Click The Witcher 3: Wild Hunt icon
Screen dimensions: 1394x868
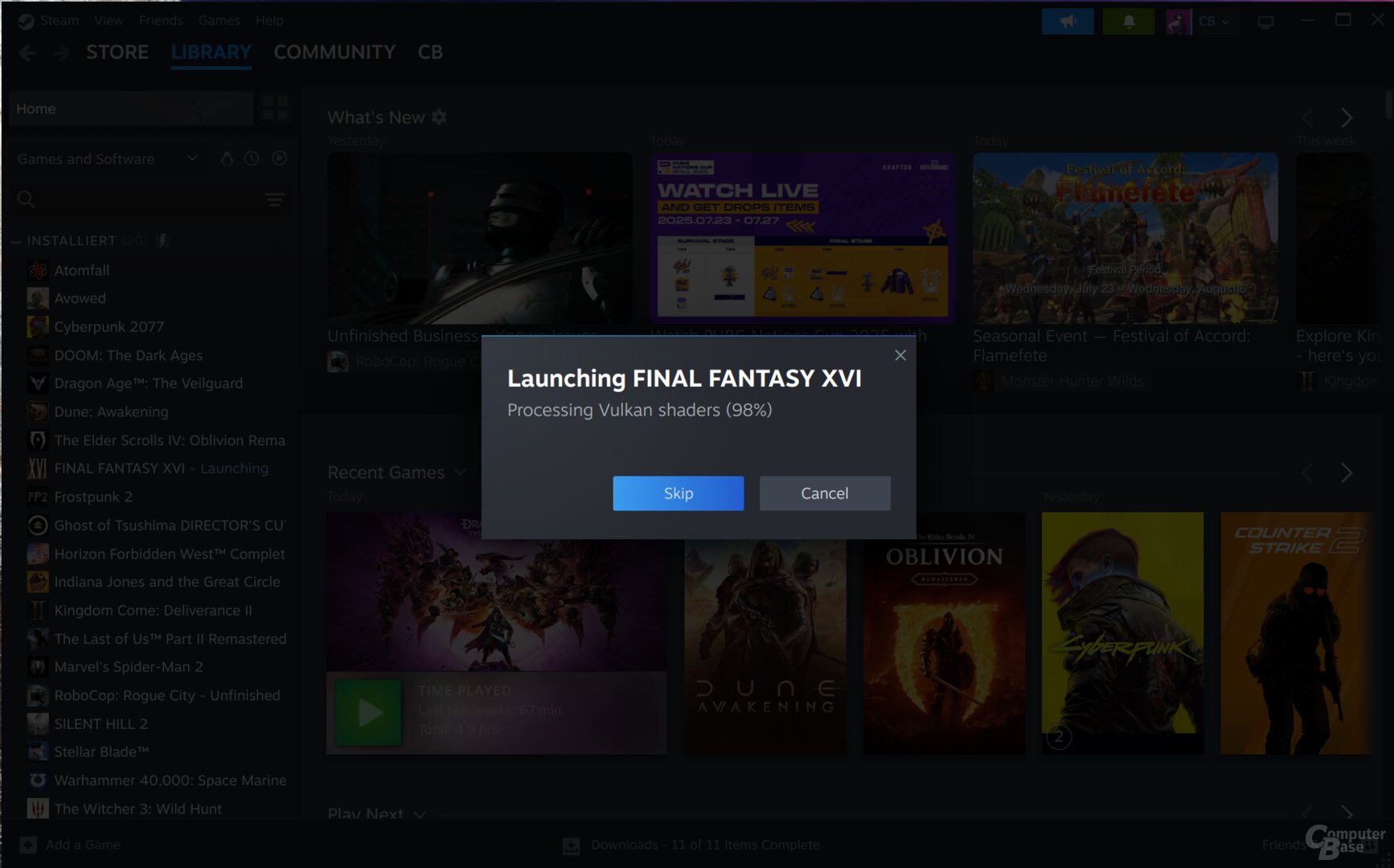click(37, 809)
